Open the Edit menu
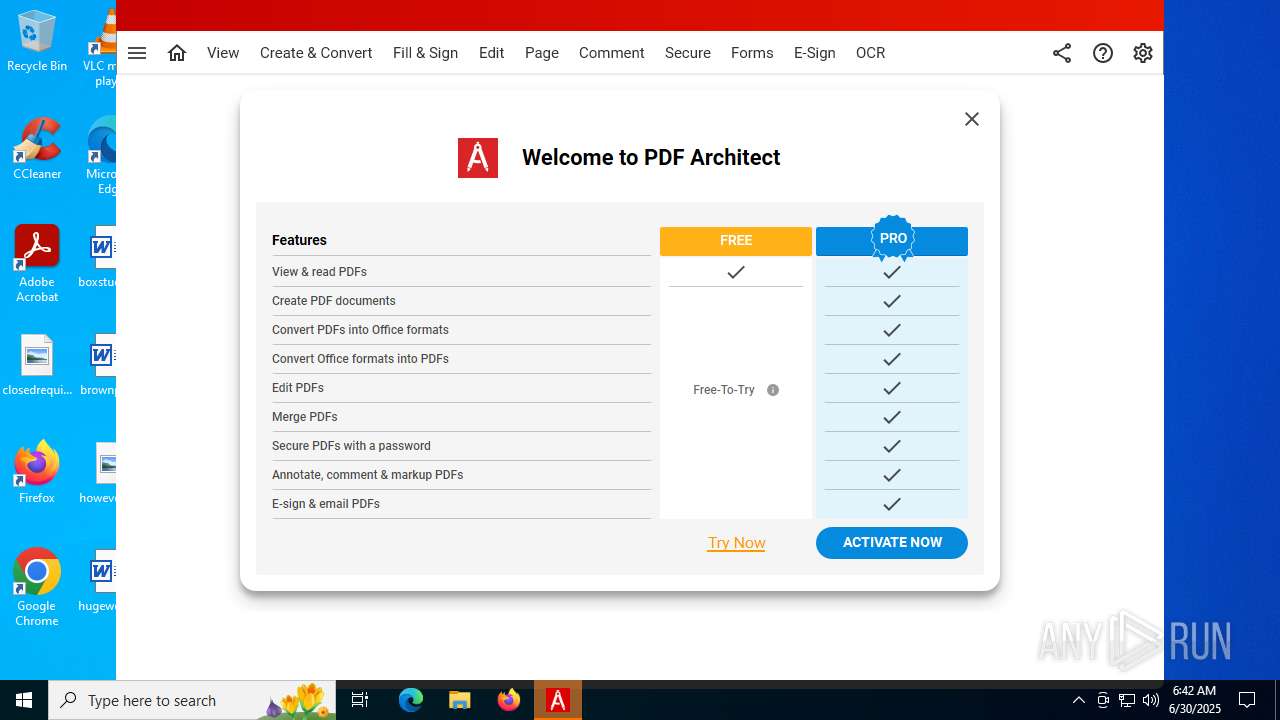This screenshot has height=720, width=1280. [491, 53]
